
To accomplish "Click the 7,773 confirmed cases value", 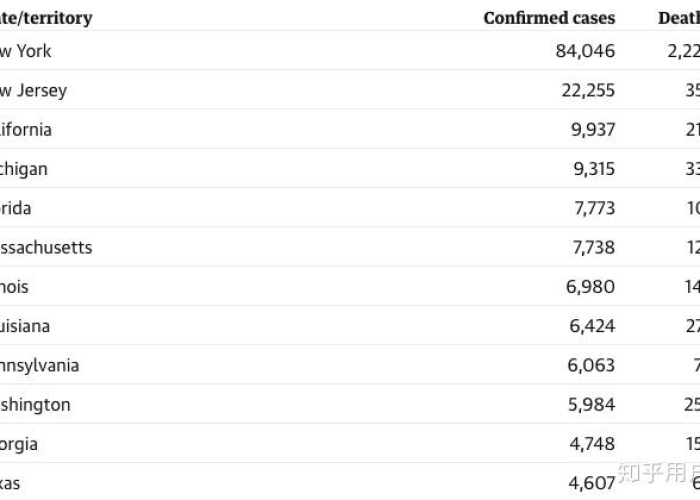I will pos(595,208).
